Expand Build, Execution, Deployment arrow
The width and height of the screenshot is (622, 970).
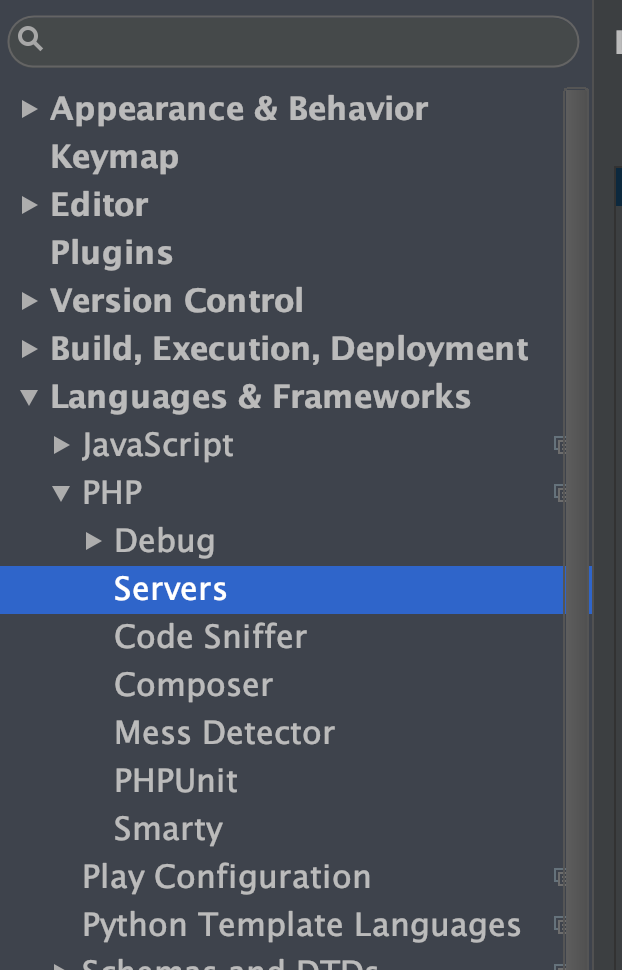coord(29,349)
